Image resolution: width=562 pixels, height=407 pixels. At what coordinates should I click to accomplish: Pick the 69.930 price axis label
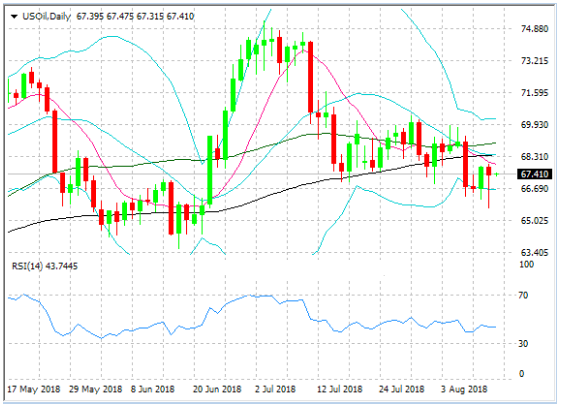[x=534, y=125]
